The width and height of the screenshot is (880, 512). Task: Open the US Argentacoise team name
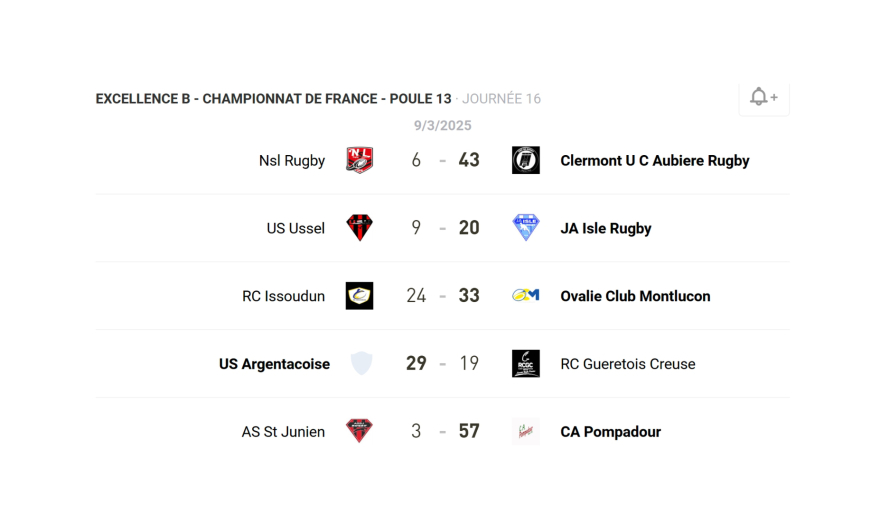pos(274,365)
